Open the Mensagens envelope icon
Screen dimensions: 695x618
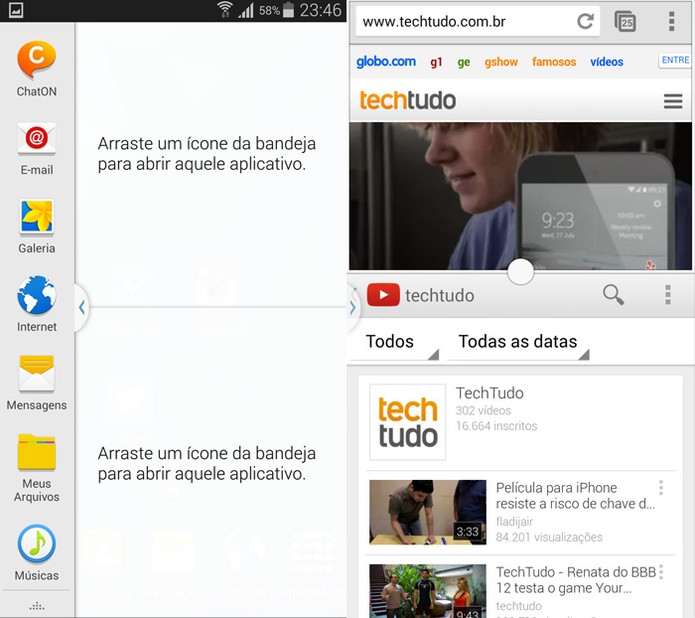(36, 373)
